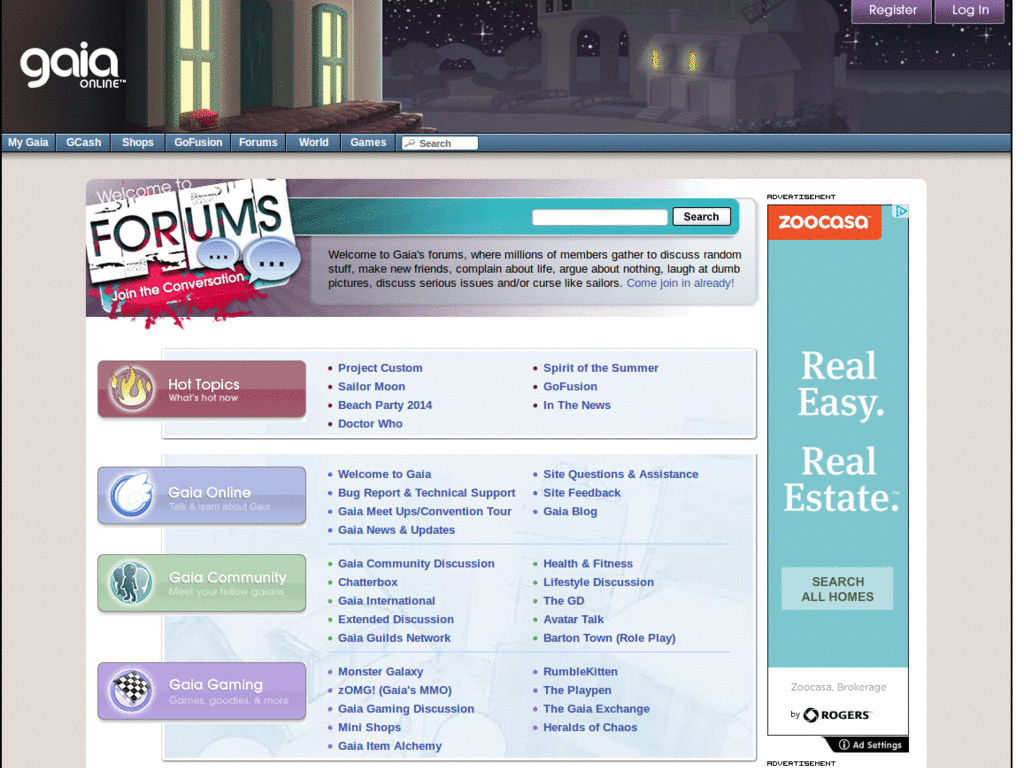
Task: Click the Gaia Online logo
Action: (x=72, y=66)
